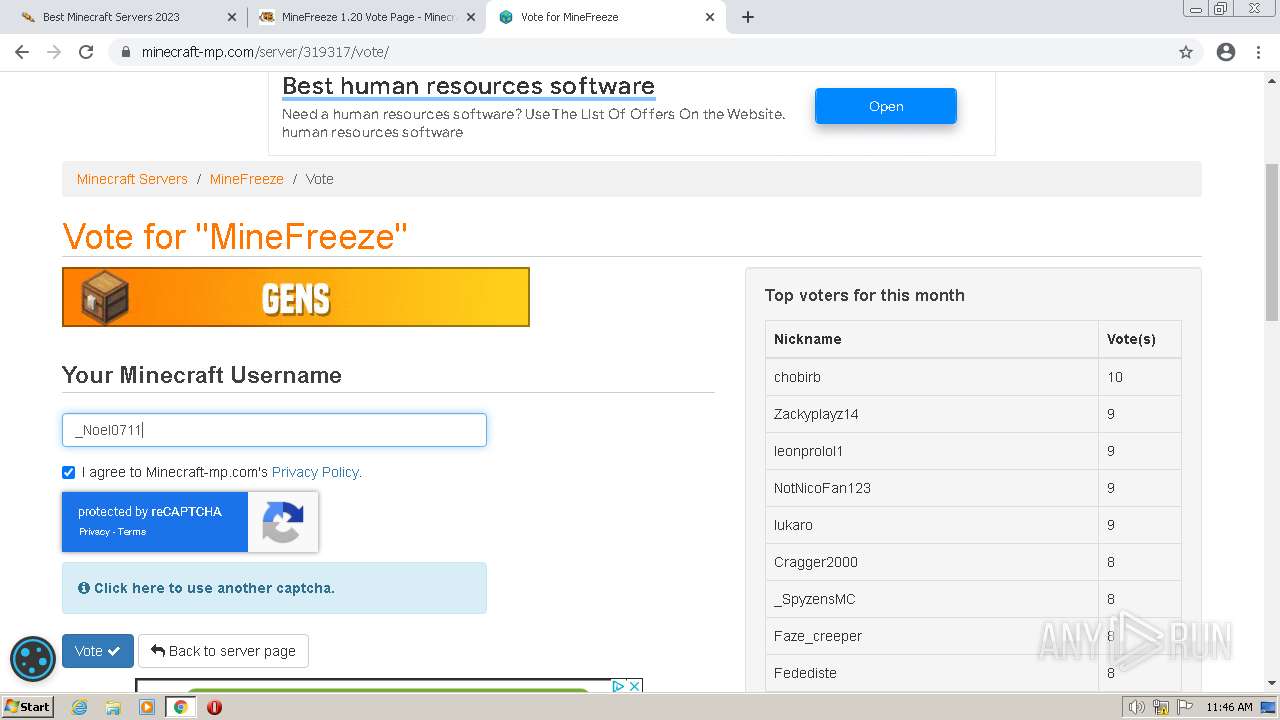Click the MineFreeze GENS banner image
The image size is (1280, 720).
pos(296,297)
